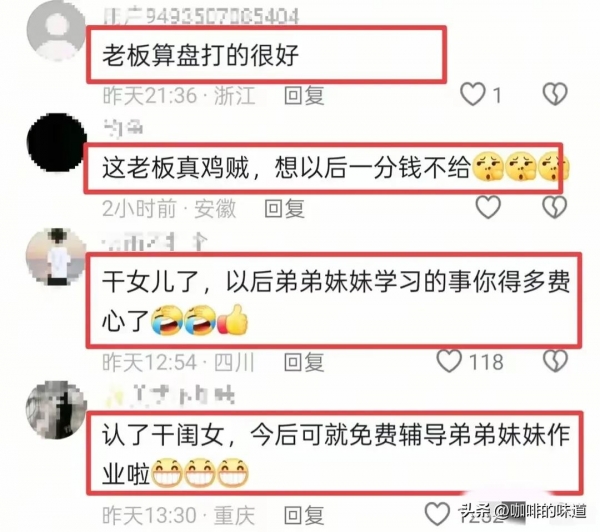Like the 老板算盘打的很好 comment
Viewport: 600px width, 532px height.
[x=473, y=94]
